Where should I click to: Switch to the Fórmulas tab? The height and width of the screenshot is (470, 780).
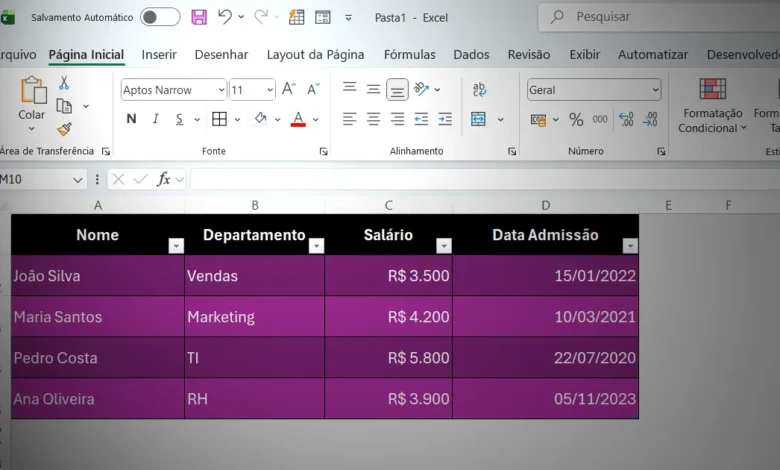409,55
